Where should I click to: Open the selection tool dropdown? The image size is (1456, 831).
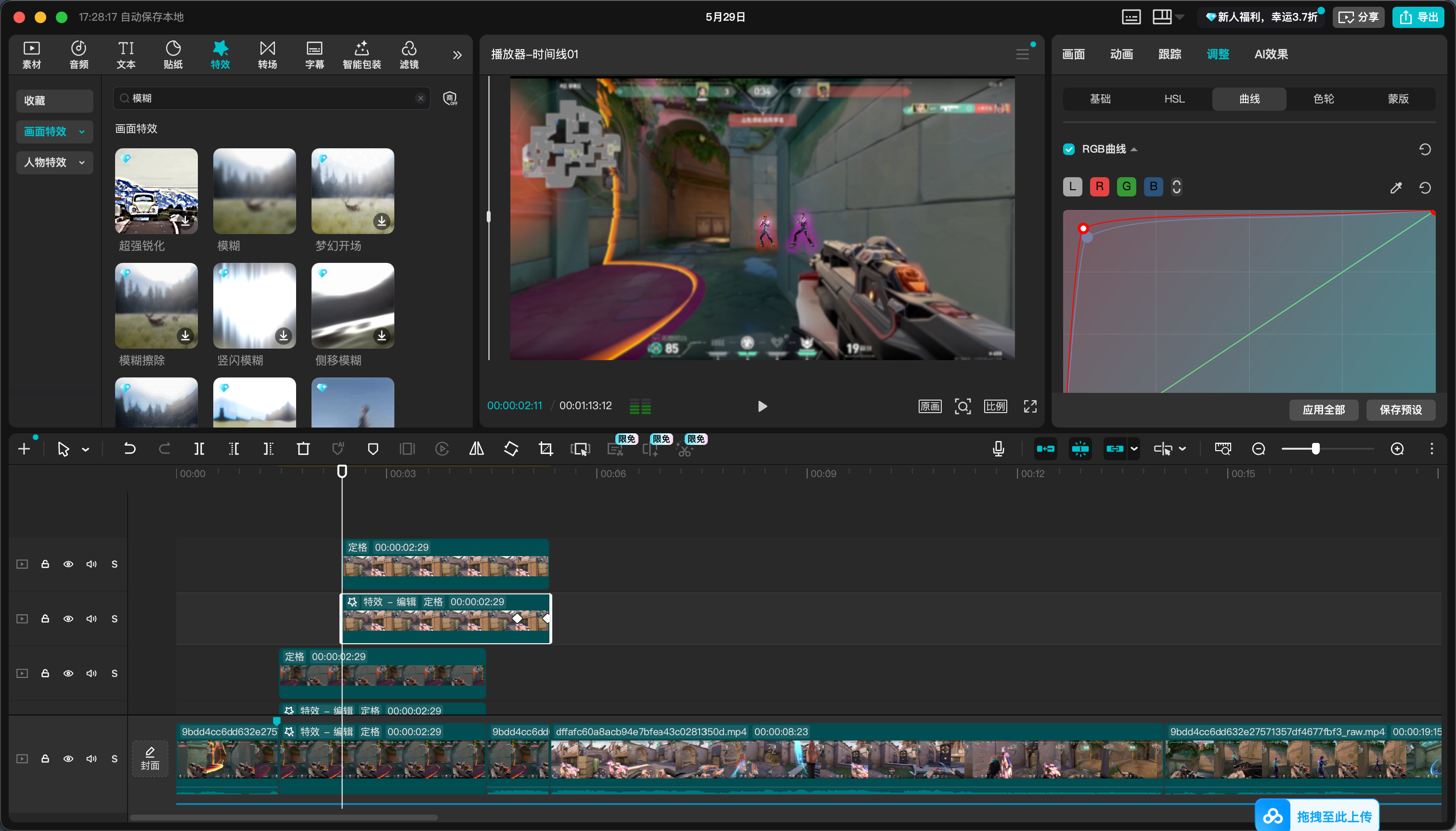pyautogui.click(x=86, y=449)
